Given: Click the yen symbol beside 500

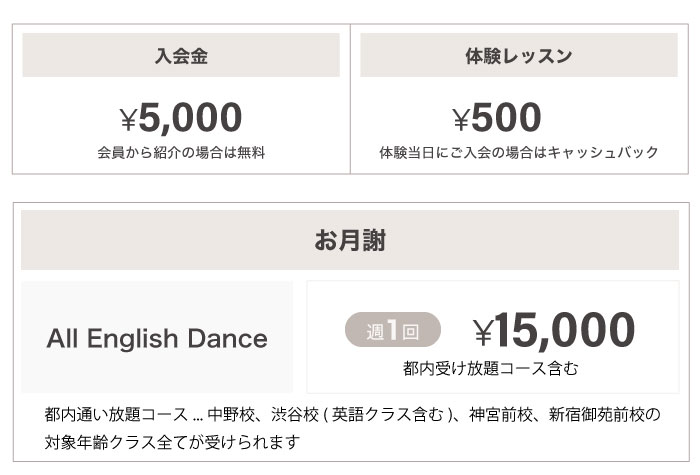Looking at the screenshot, I should (461, 120).
